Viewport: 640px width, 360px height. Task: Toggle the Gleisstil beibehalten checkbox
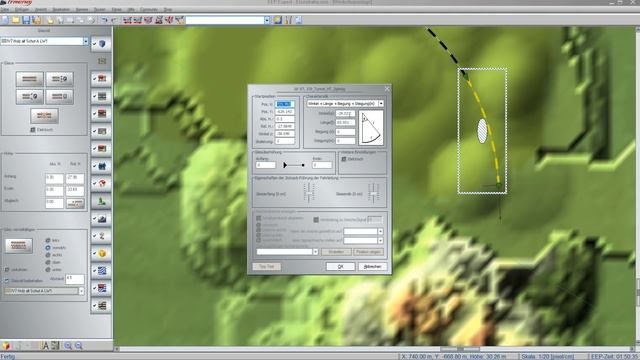7,281
